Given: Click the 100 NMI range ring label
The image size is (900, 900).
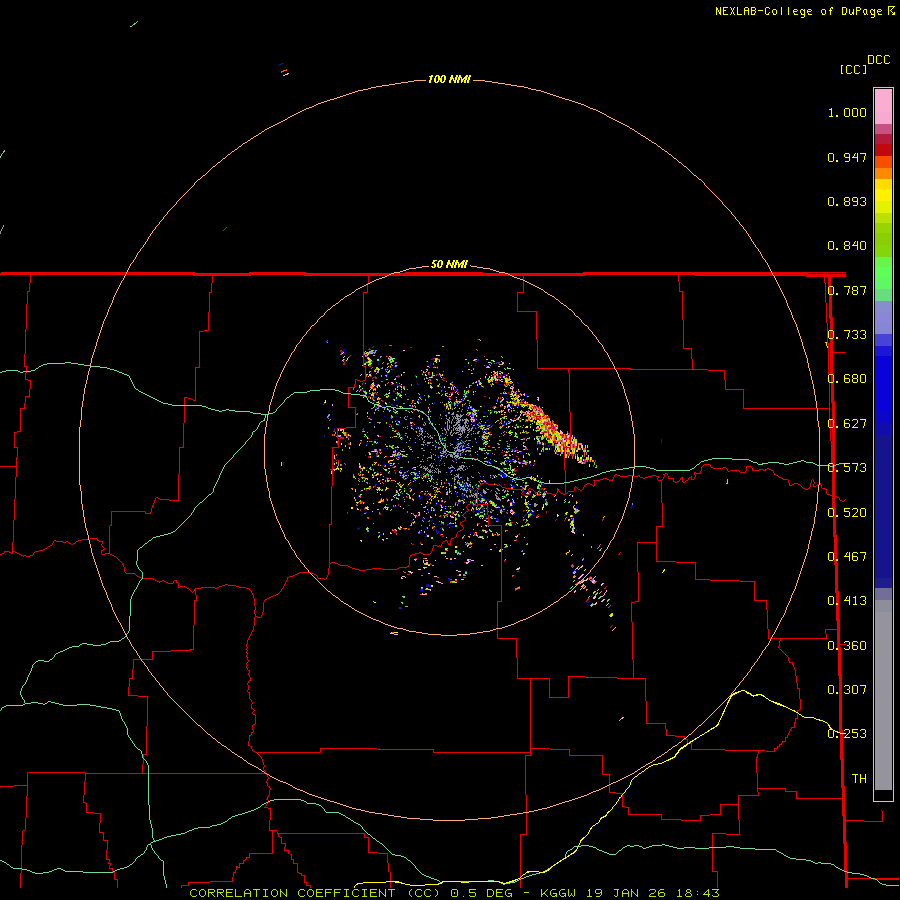Looking at the screenshot, I should pyautogui.click(x=449, y=79).
